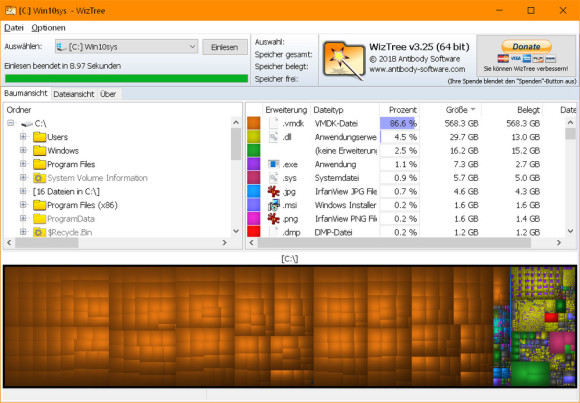Expand the [16 Dateien in C:\] node

[23, 191]
